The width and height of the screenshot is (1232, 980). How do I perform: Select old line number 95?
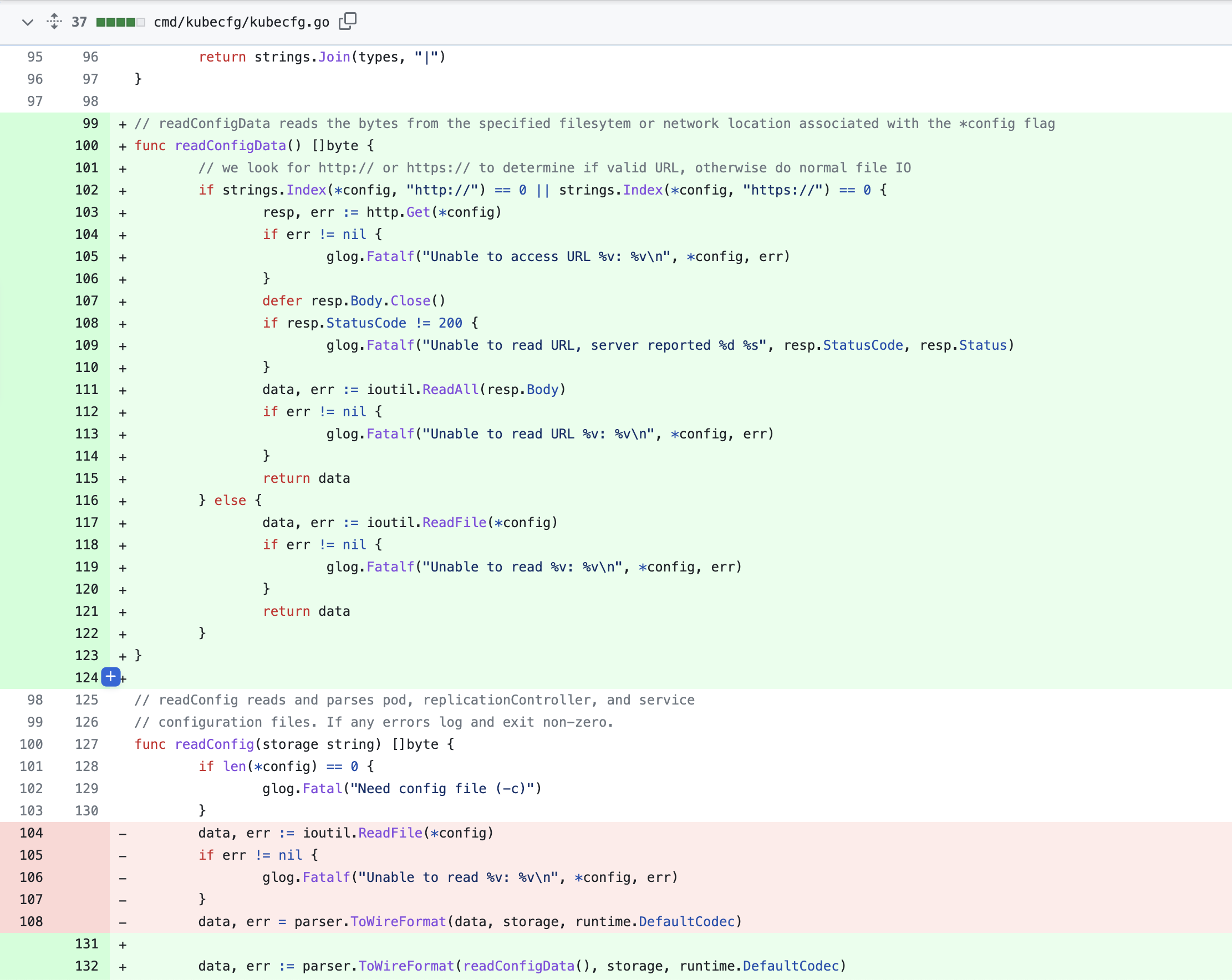(35, 57)
